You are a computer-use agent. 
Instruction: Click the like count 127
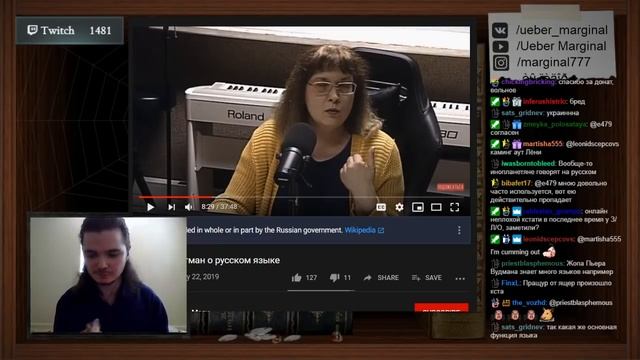pos(311,278)
